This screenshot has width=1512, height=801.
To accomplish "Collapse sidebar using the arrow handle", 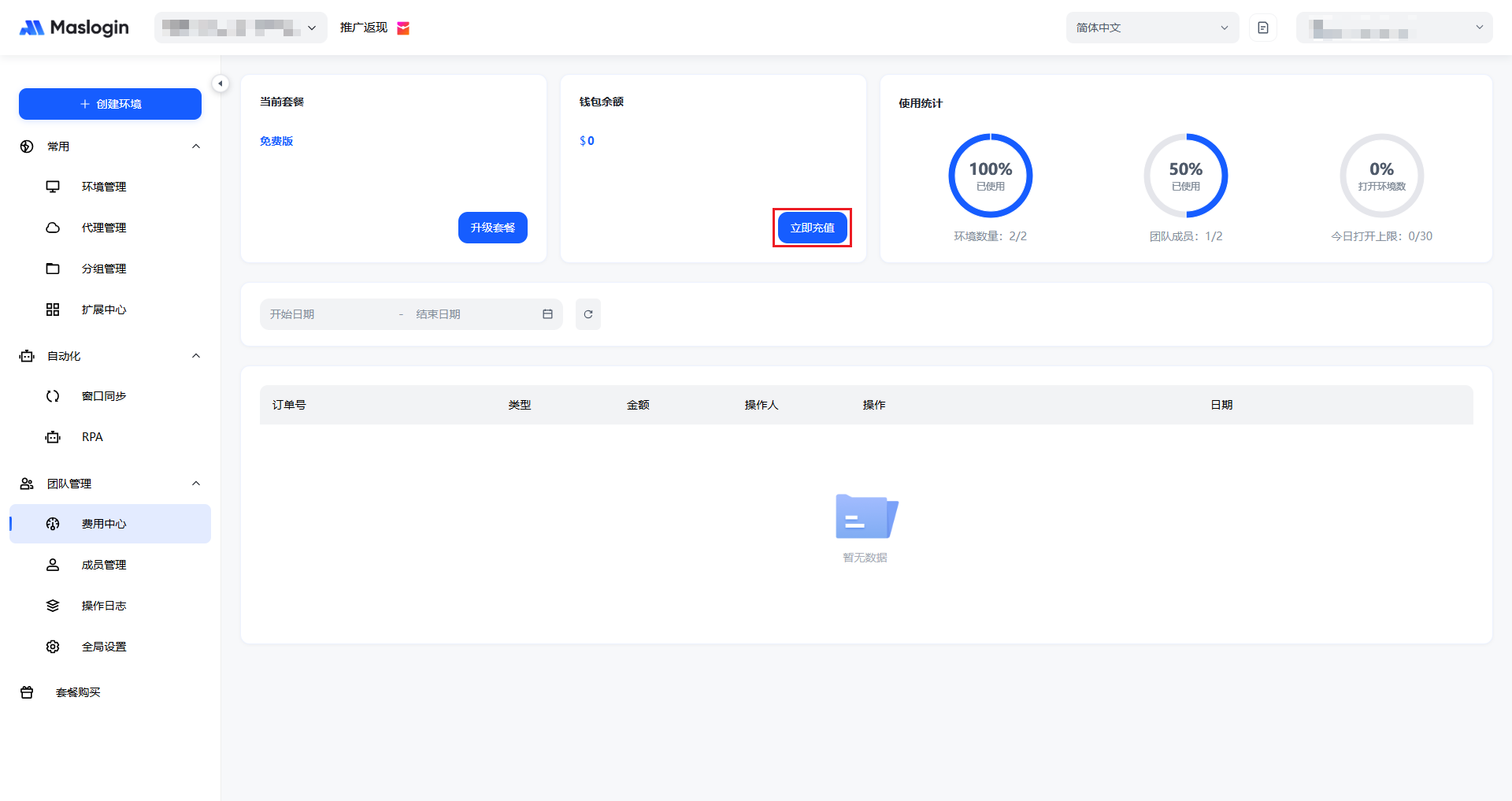I will click(x=220, y=83).
